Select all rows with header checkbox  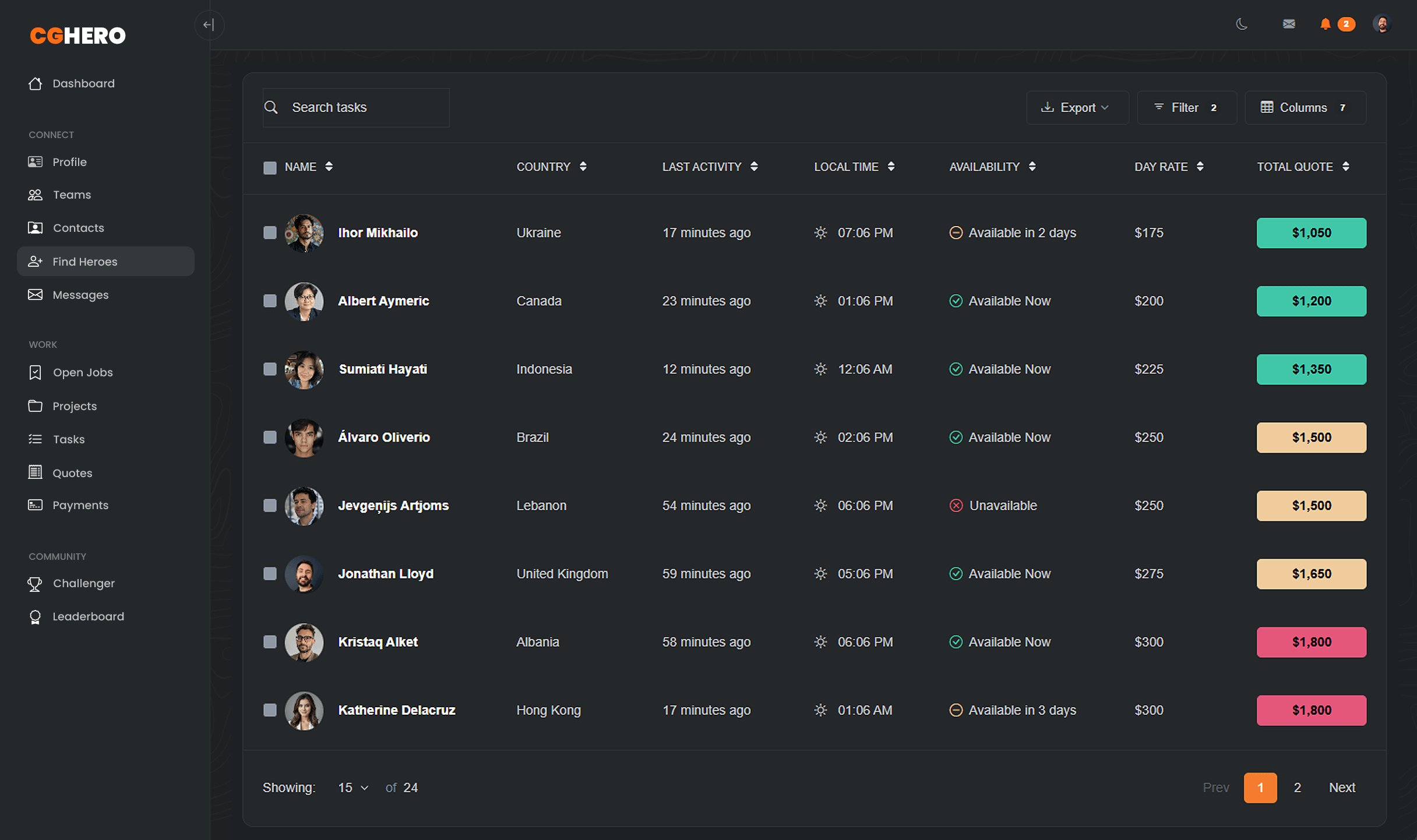pos(270,168)
